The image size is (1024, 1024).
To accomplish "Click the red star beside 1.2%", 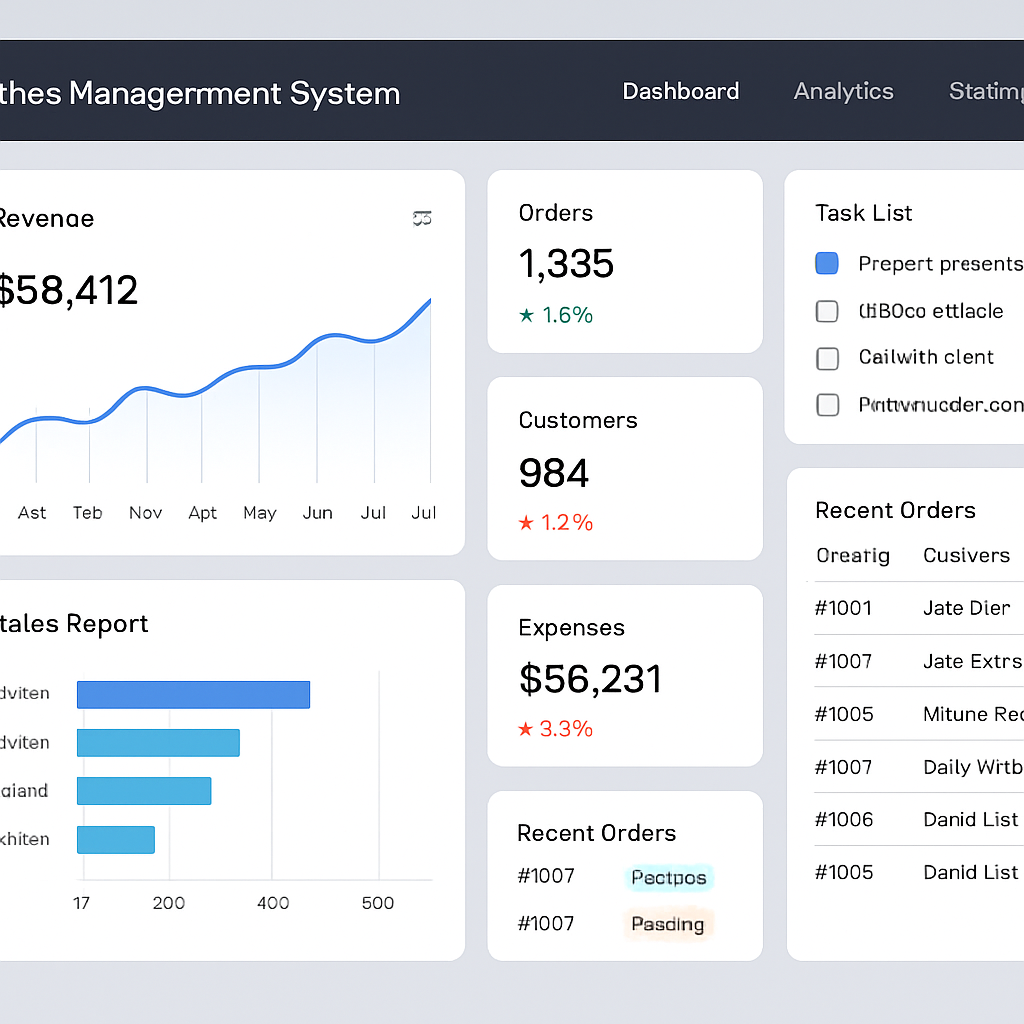I will [x=526, y=522].
